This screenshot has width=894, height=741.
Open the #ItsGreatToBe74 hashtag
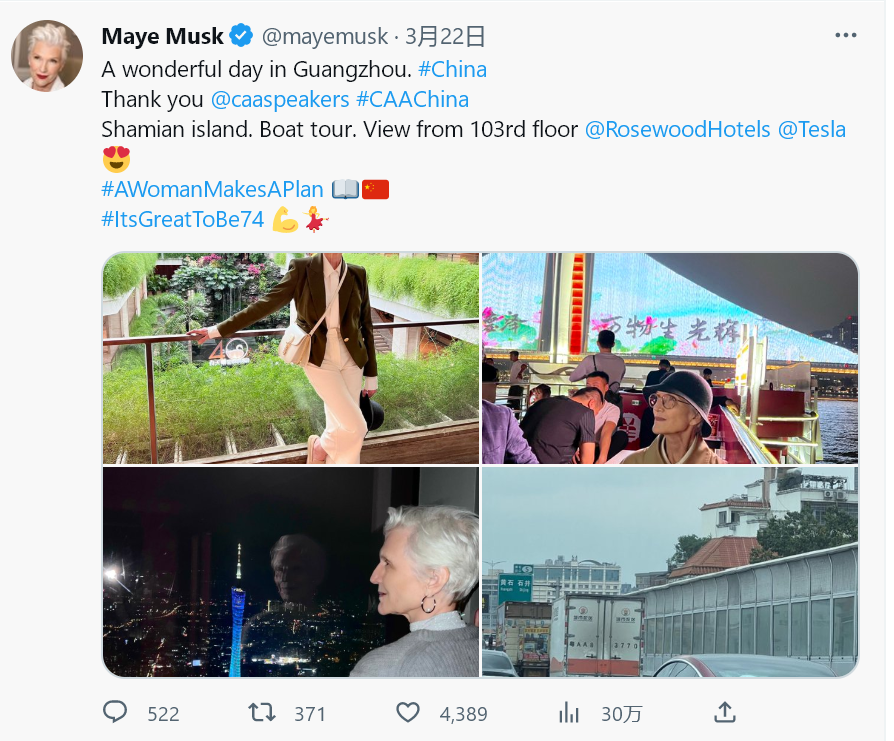tap(182, 219)
